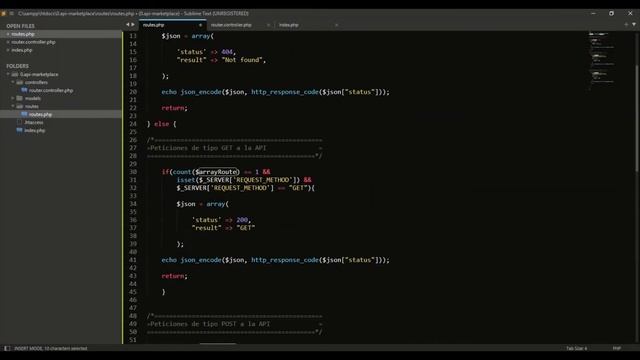Click the Sublime Text app icon in title bar
This screenshot has height=360, width=640.
pyautogui.click(x=4, y=13)
